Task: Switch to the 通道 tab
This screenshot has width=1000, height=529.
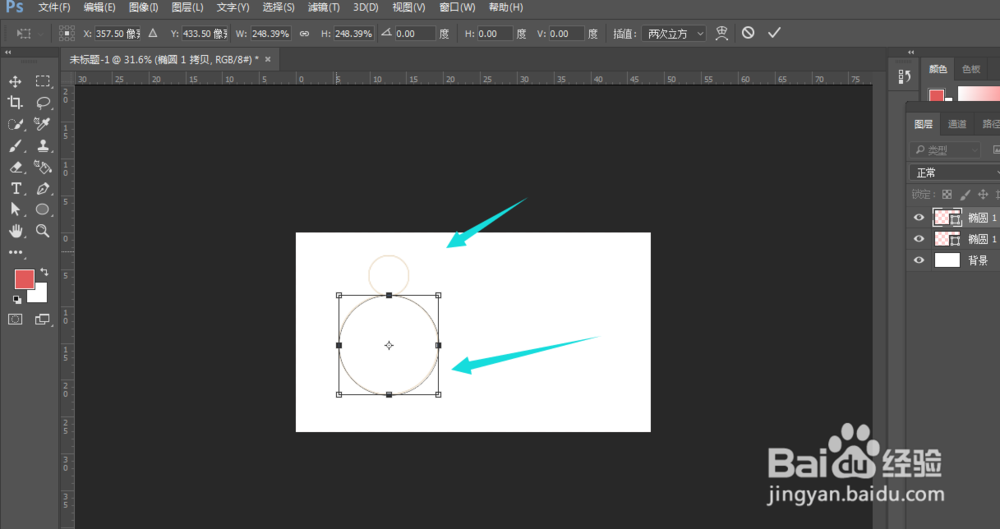Action: click(x=957, y=124)
